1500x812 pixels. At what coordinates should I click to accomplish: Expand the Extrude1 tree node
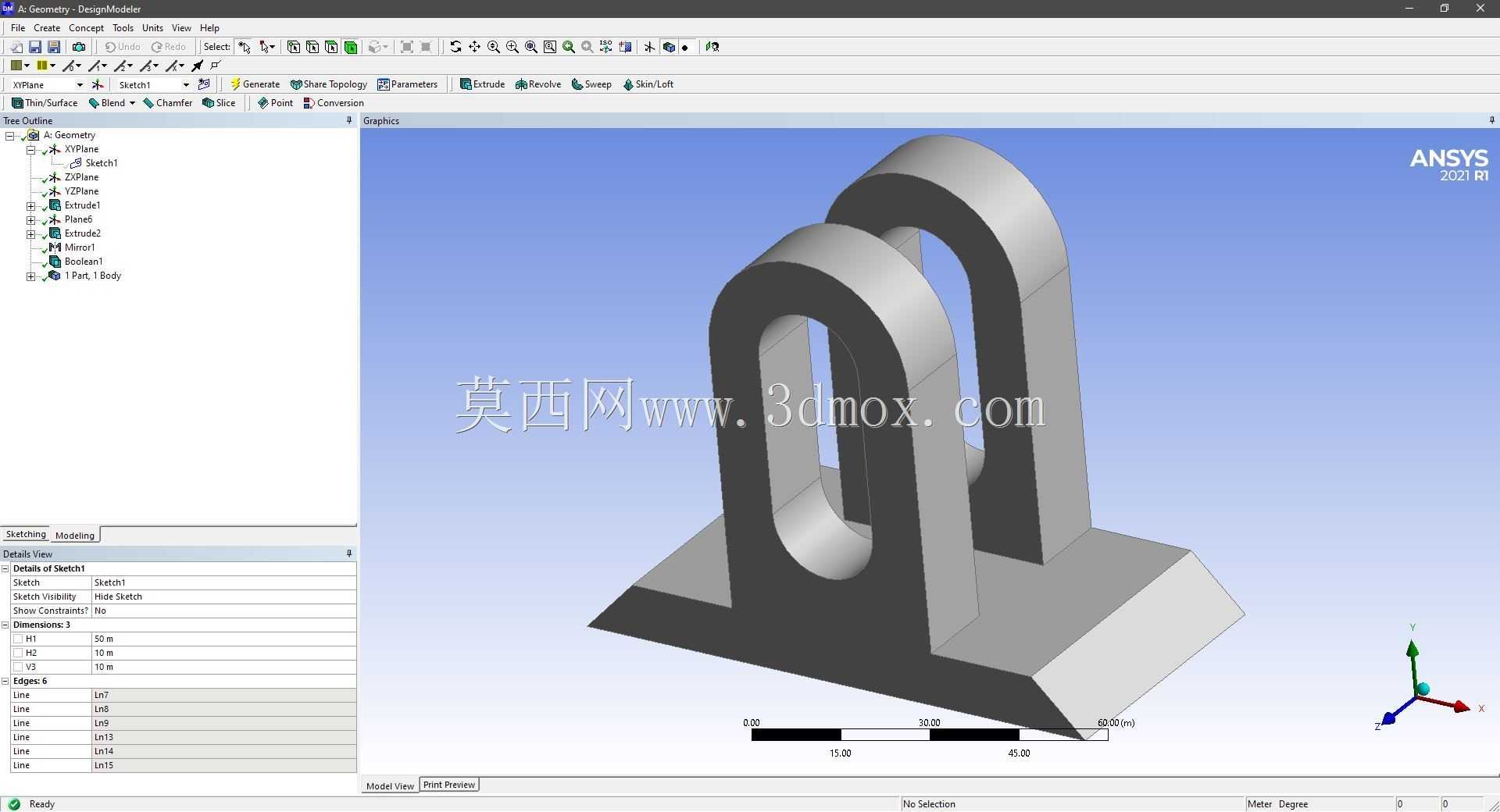(x=31, y=206)
